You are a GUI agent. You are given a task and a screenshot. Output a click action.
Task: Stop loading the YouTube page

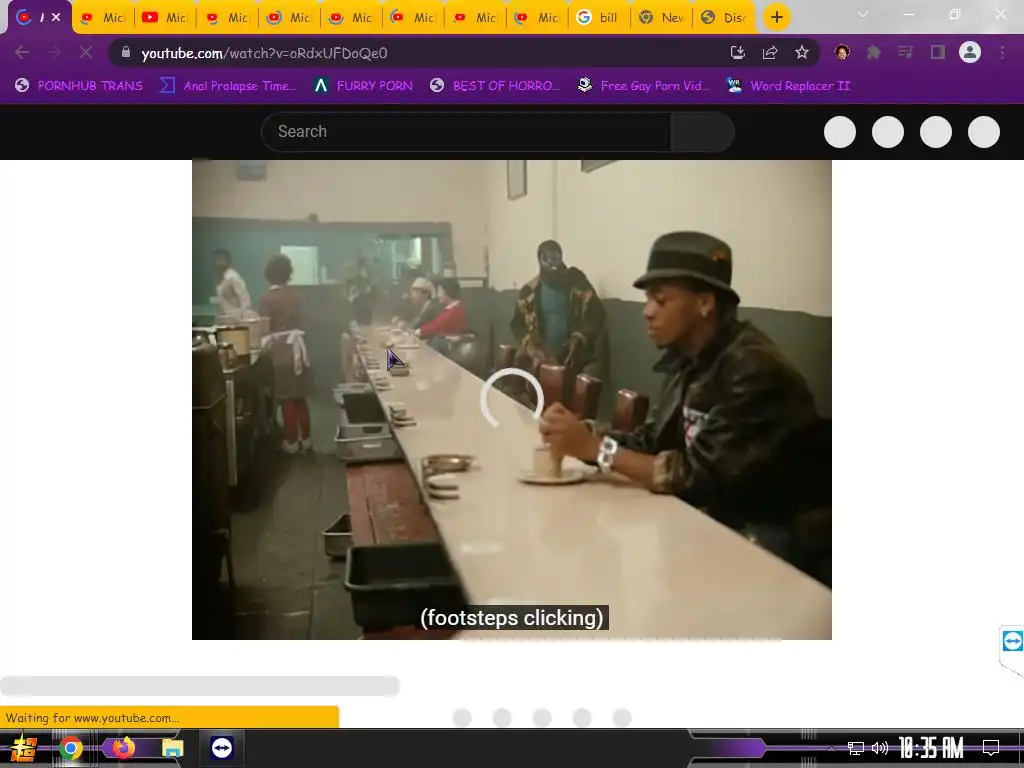pos(86,52)
